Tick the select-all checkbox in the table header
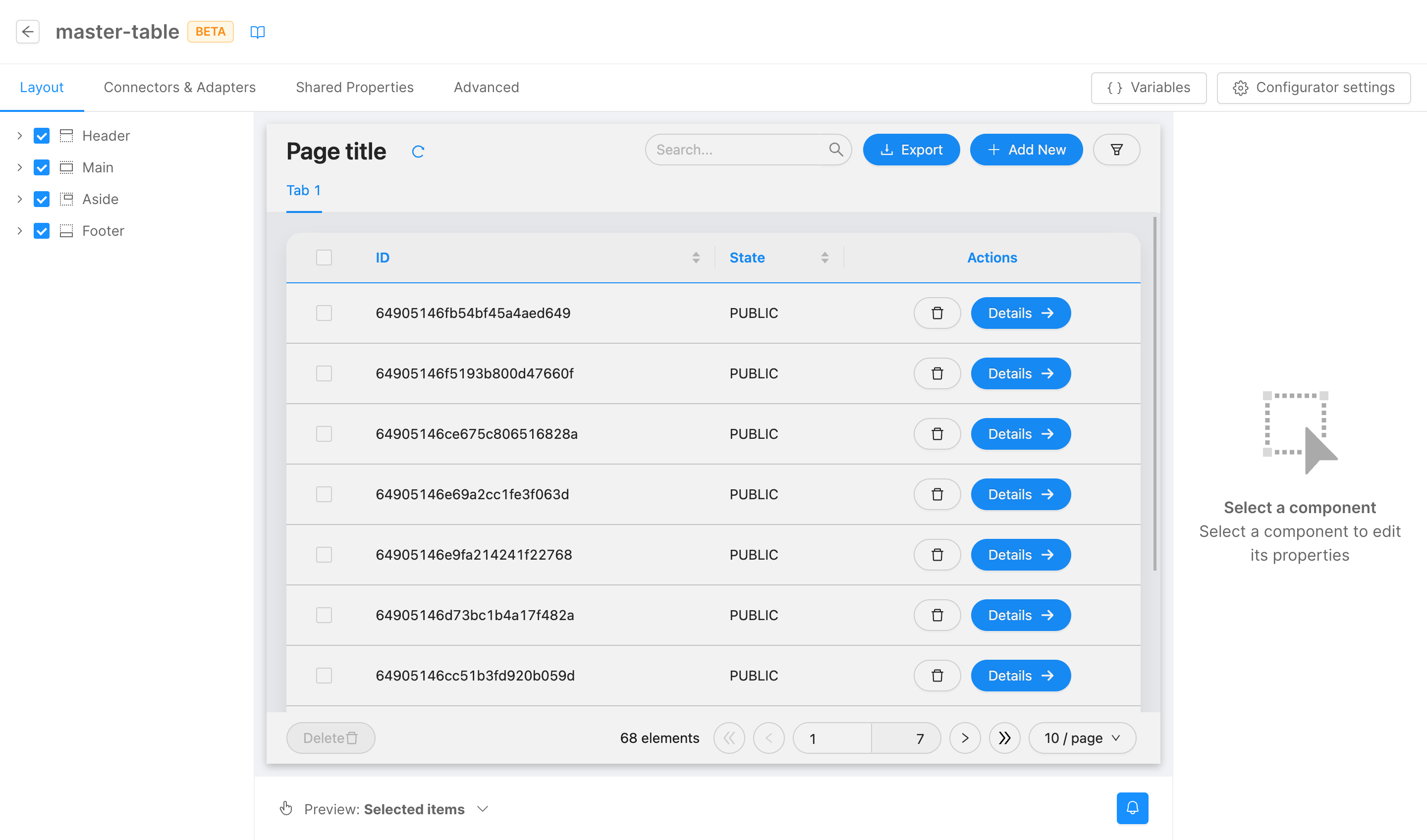 324,258
